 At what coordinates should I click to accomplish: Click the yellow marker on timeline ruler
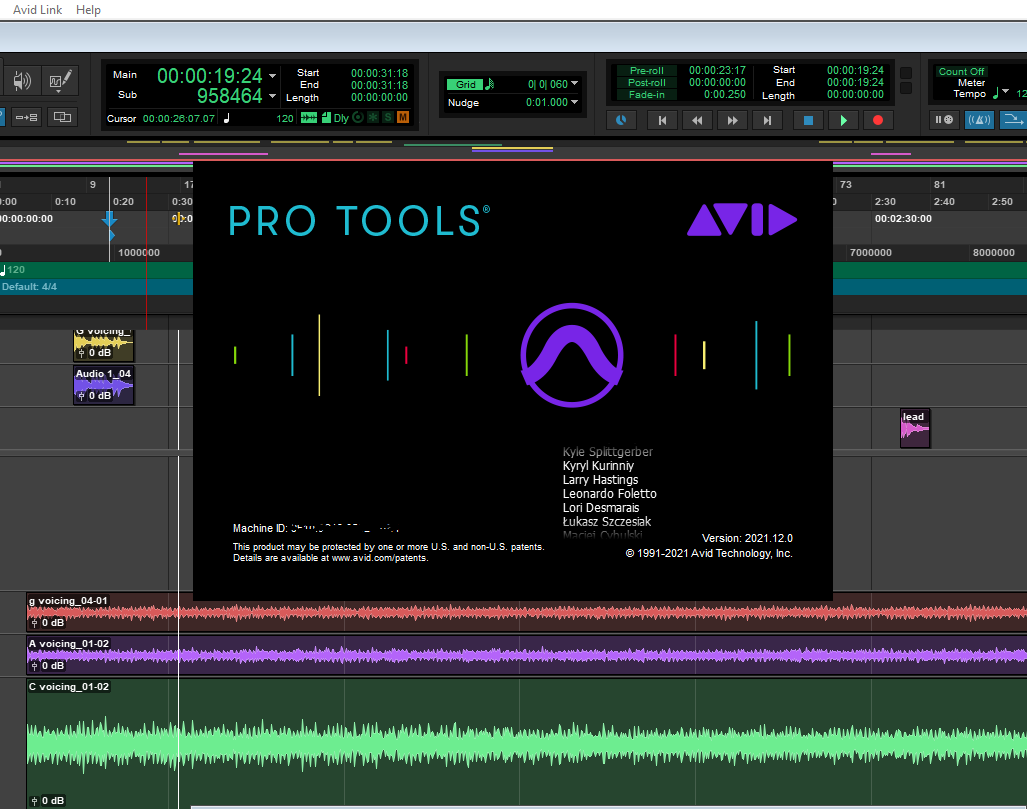(x=177, y=218)
